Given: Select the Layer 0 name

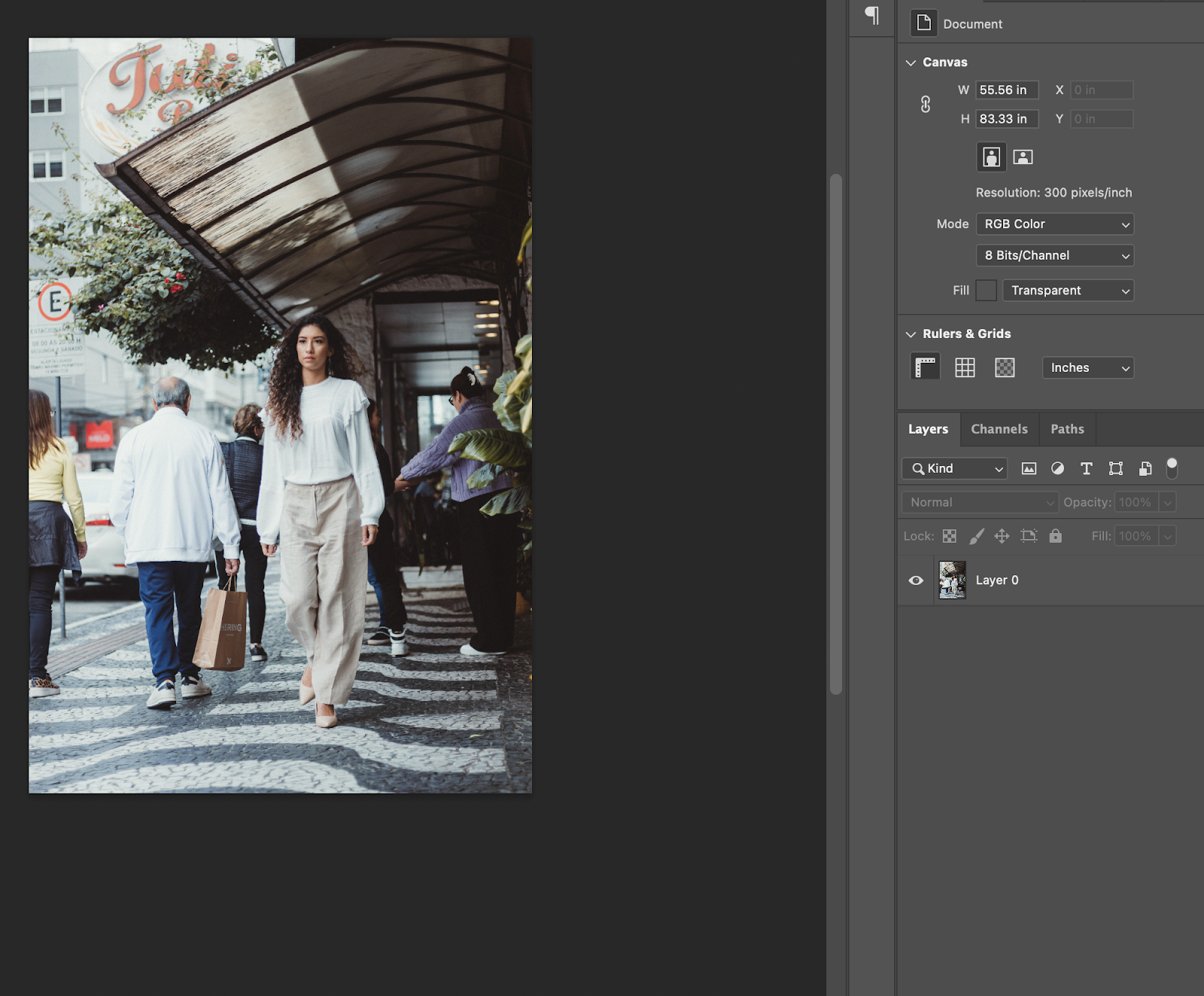Looking at the screenshot, I should point(997,580).
